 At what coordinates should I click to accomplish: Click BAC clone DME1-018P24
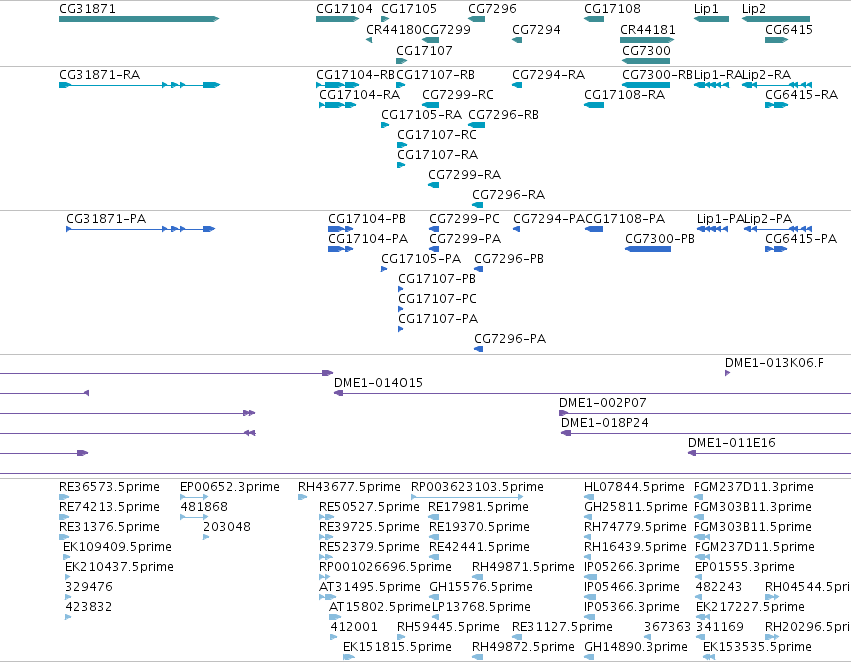[x=706, y=433]
